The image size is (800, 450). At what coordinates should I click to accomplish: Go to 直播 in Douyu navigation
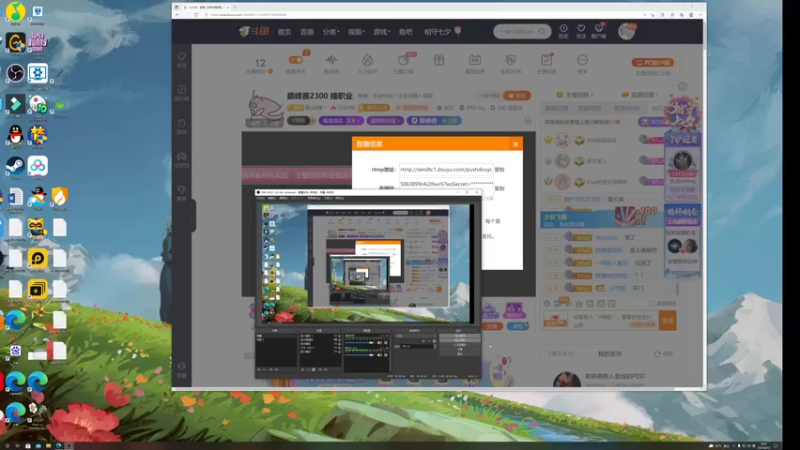point(307,32)
